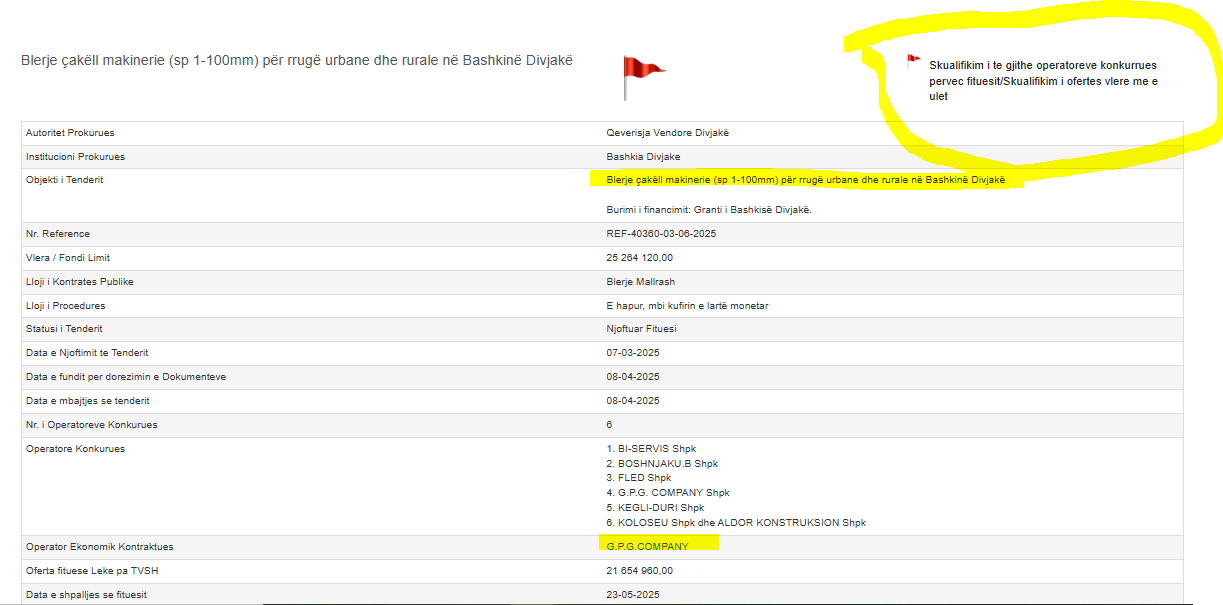This screenshot has width=1223, height=605.
Task: Click Bashkia Divjake procuring institution
Action: 643,157
